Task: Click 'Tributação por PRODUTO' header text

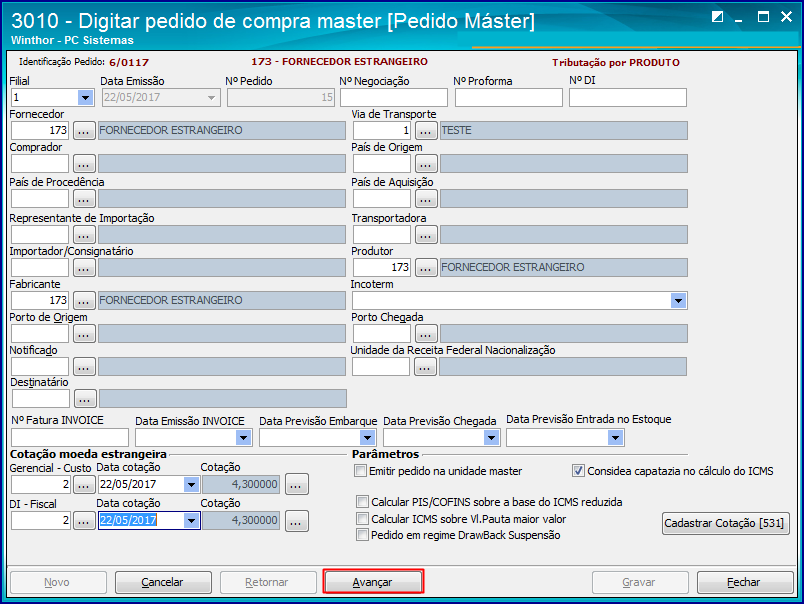Action: (x=616, y=63)
